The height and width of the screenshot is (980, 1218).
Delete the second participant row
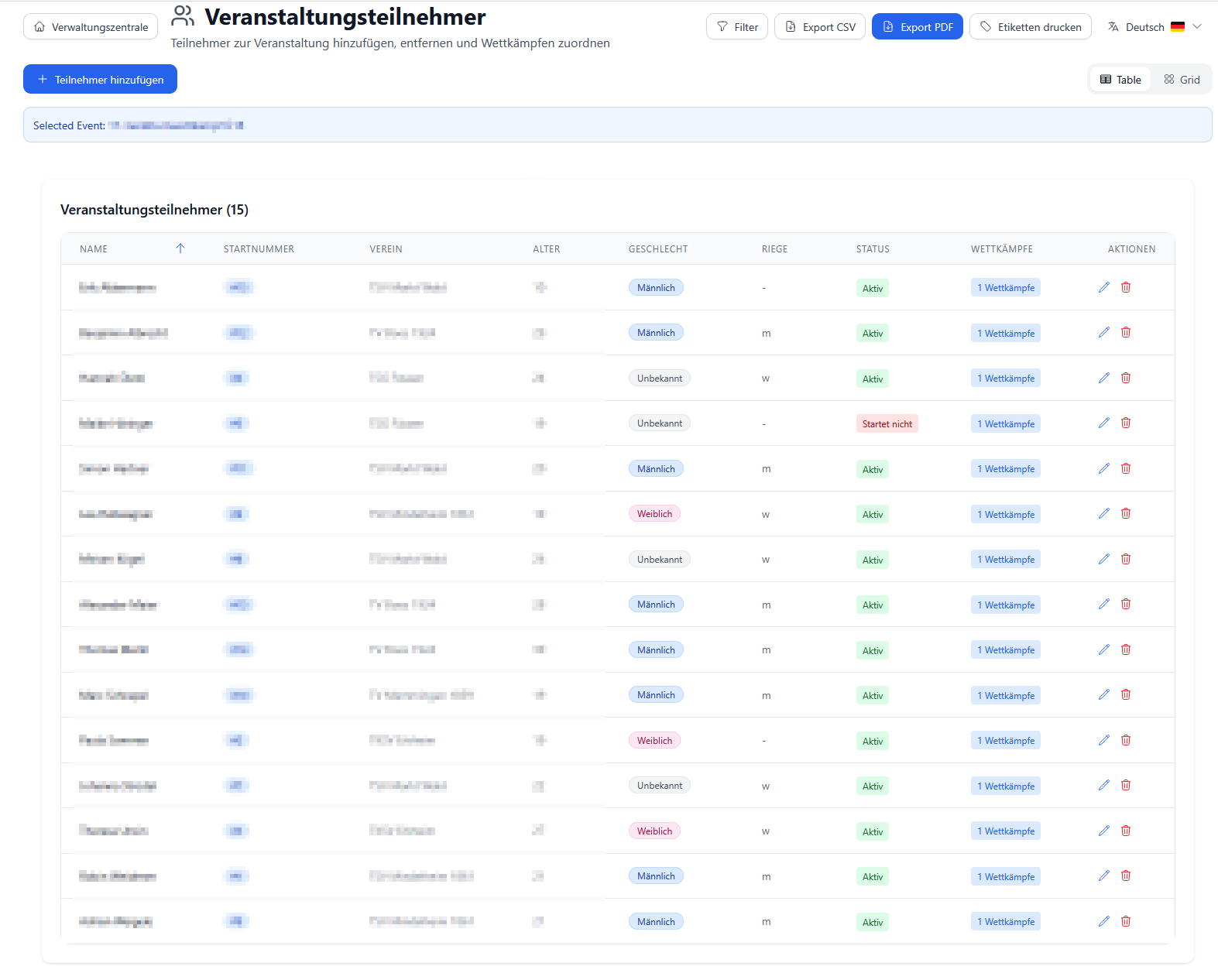point(1126,332)
